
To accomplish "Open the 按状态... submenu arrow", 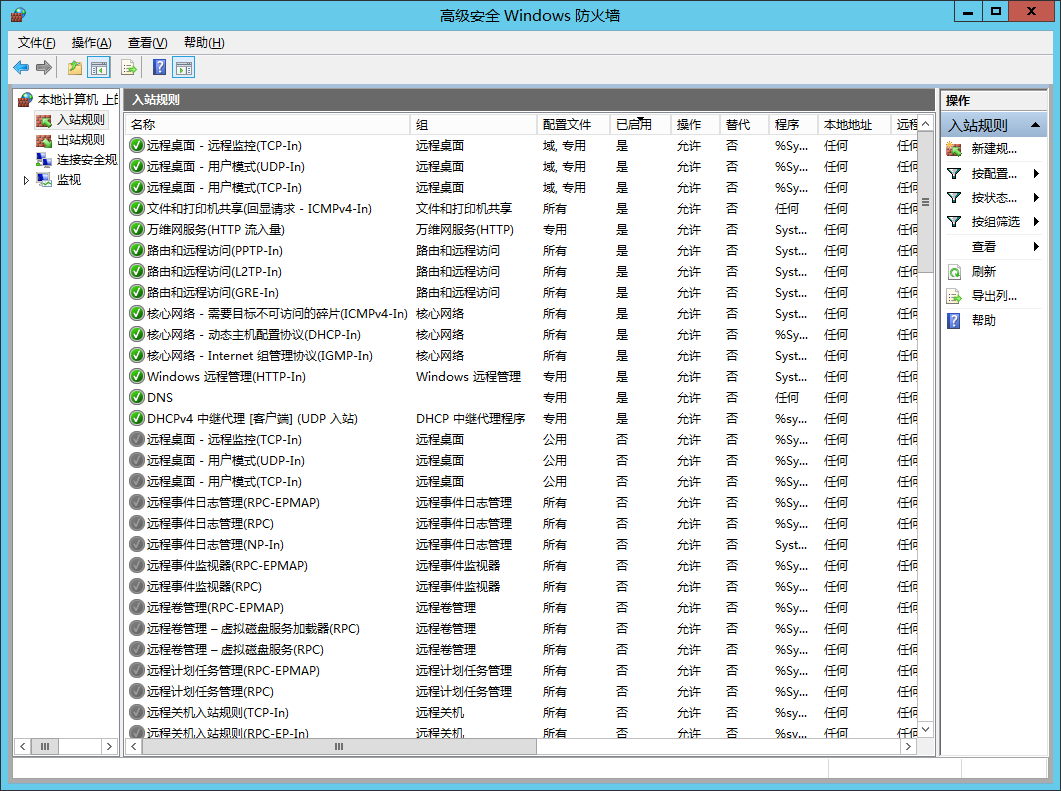I will 1036,198.
